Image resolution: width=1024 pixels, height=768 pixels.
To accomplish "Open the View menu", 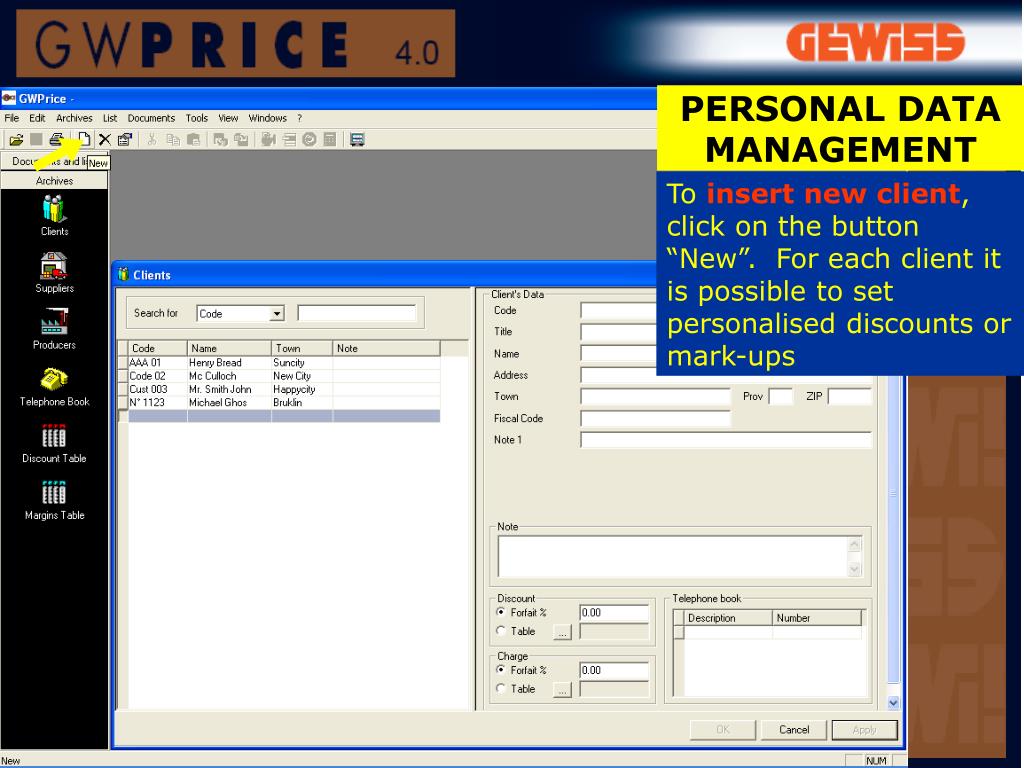I will click(x=228, y=118).
